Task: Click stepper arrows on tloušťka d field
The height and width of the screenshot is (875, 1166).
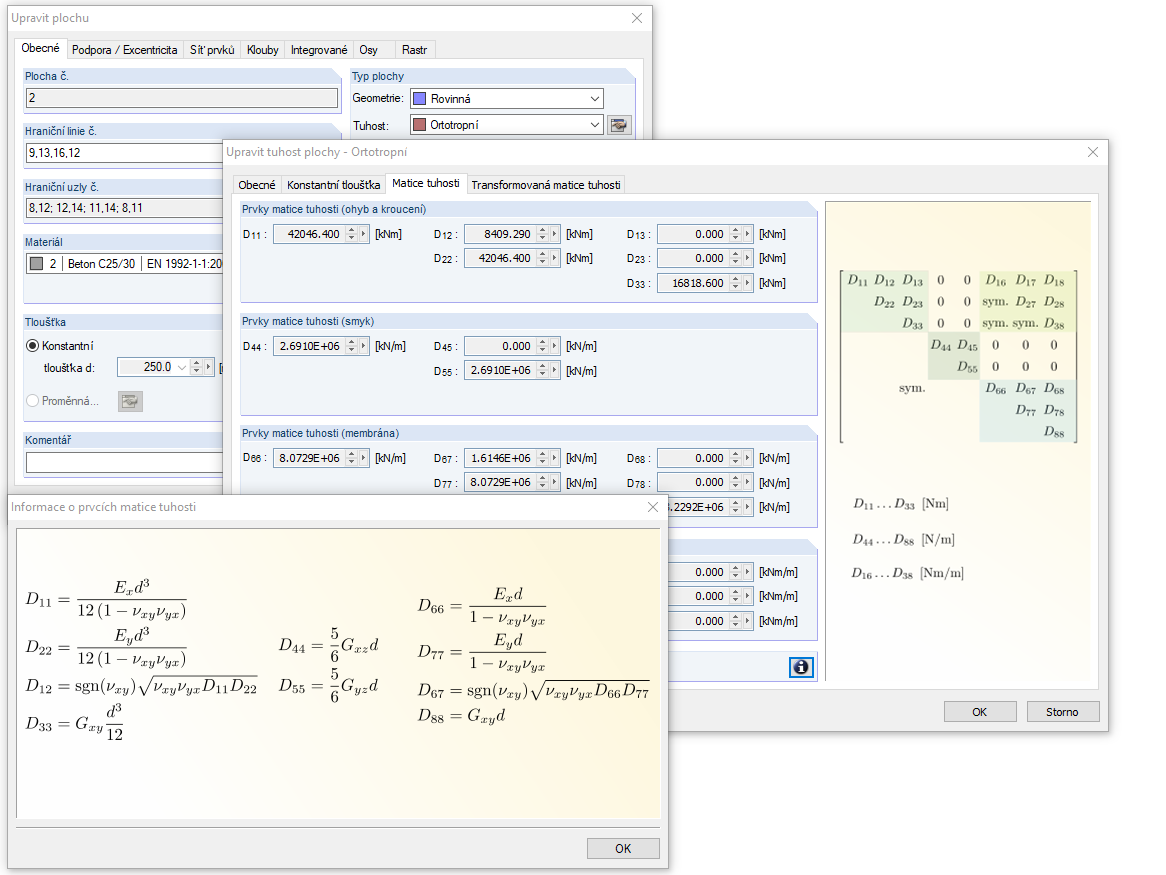Action: coord(196,367)
